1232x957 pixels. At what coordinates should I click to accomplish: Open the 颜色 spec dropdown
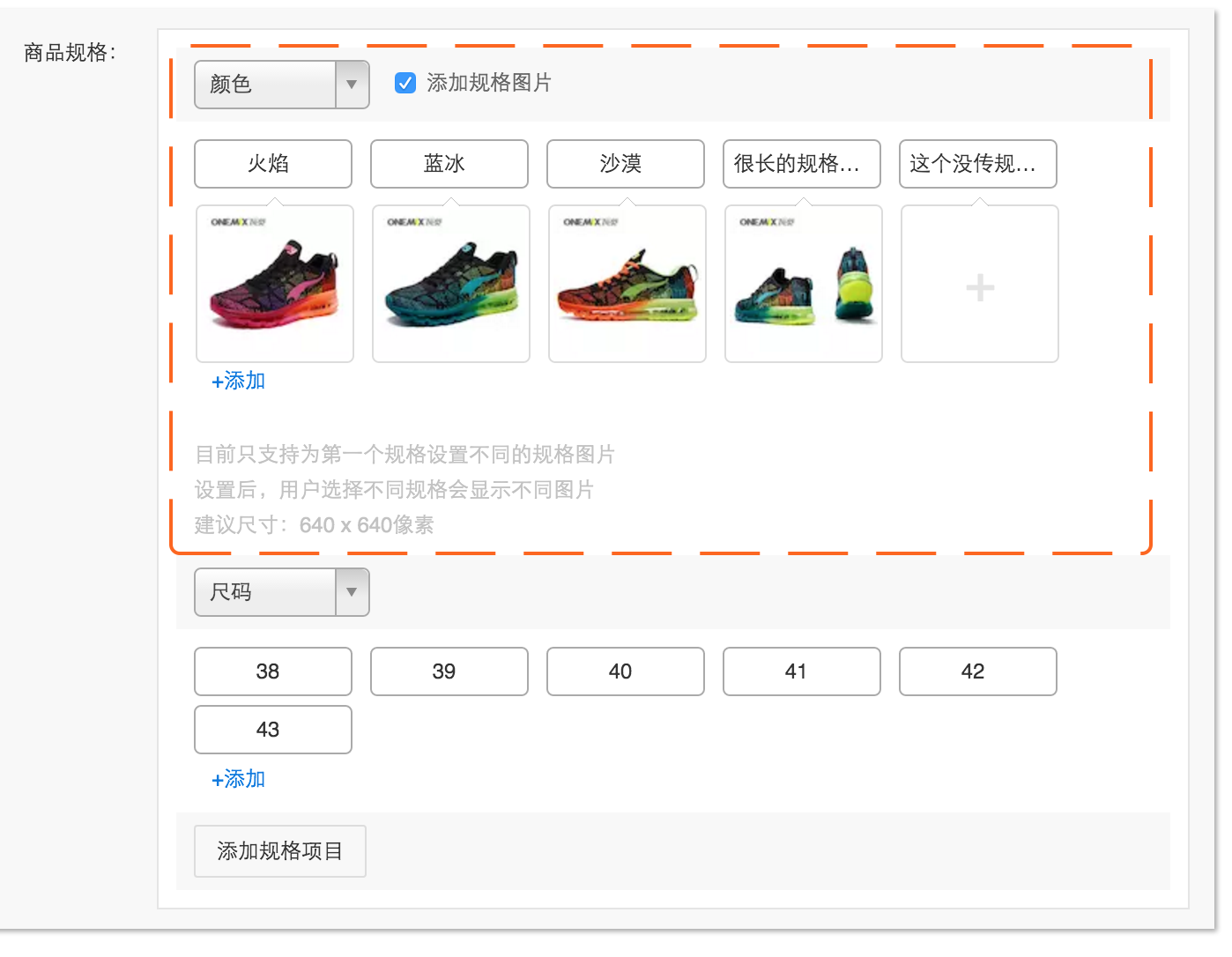281,85
